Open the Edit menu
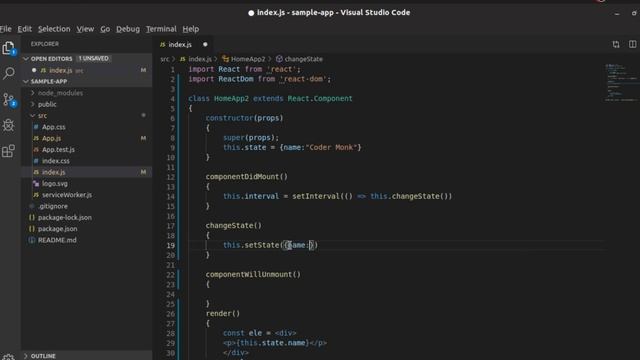 (24, 29)
